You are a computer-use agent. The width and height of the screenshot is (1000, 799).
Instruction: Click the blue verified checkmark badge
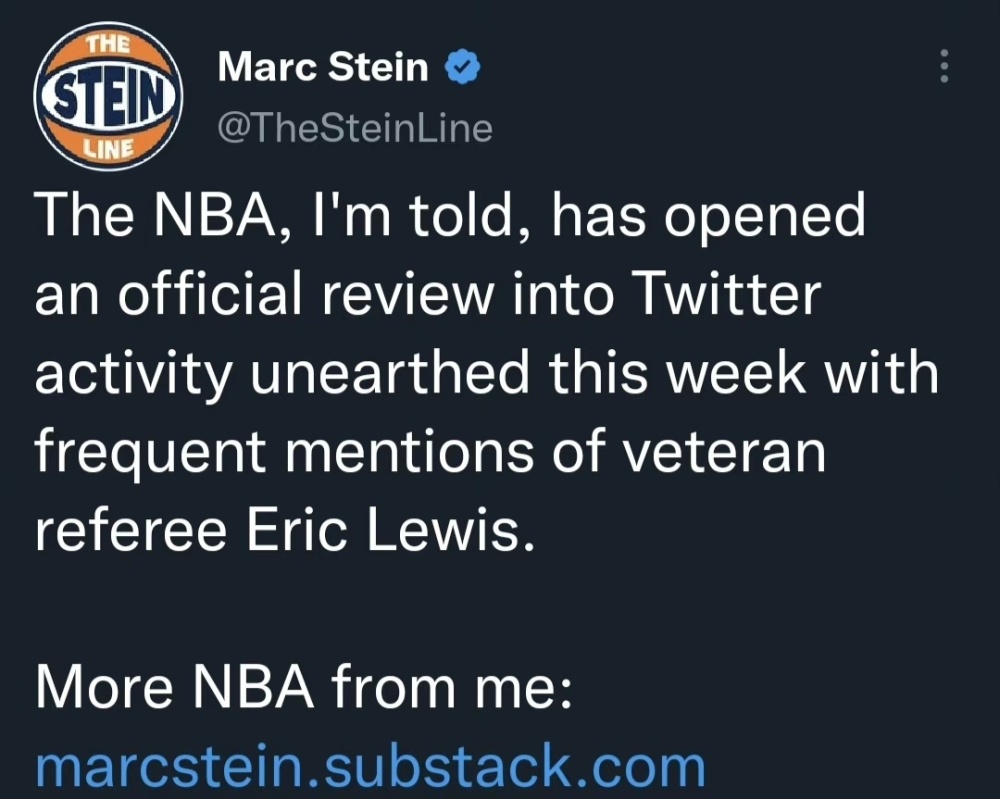[x=462, y=67]
